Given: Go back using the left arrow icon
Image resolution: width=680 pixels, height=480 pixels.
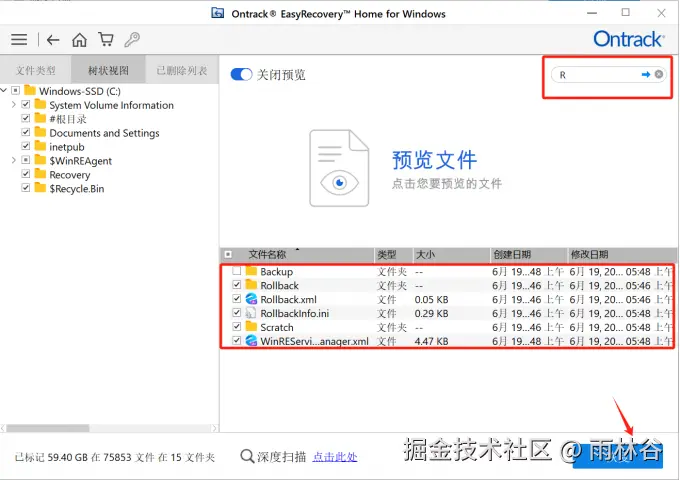Looking at the screenshot, I should point(53,40).
